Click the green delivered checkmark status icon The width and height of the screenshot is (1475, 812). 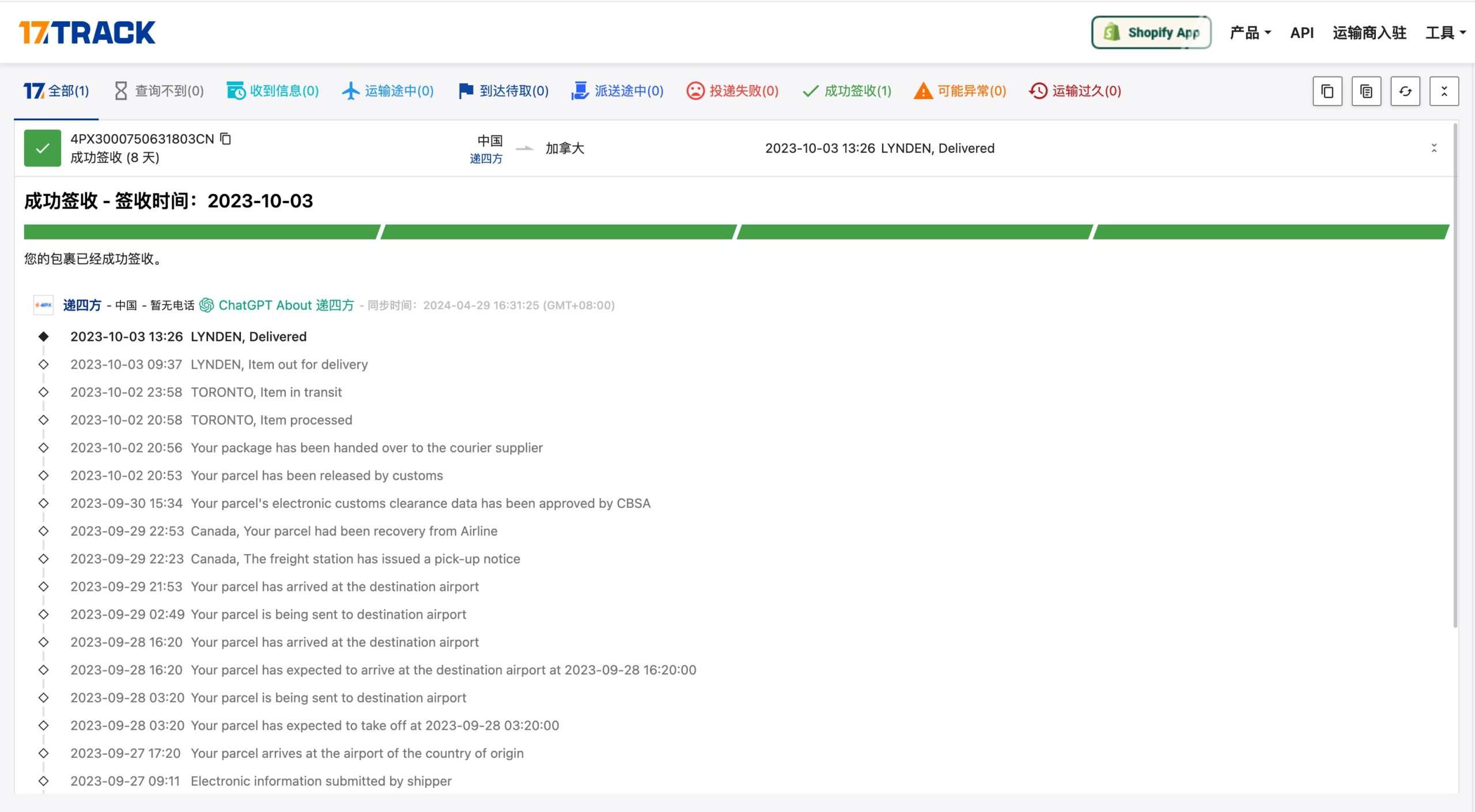[x=42, y=148]
